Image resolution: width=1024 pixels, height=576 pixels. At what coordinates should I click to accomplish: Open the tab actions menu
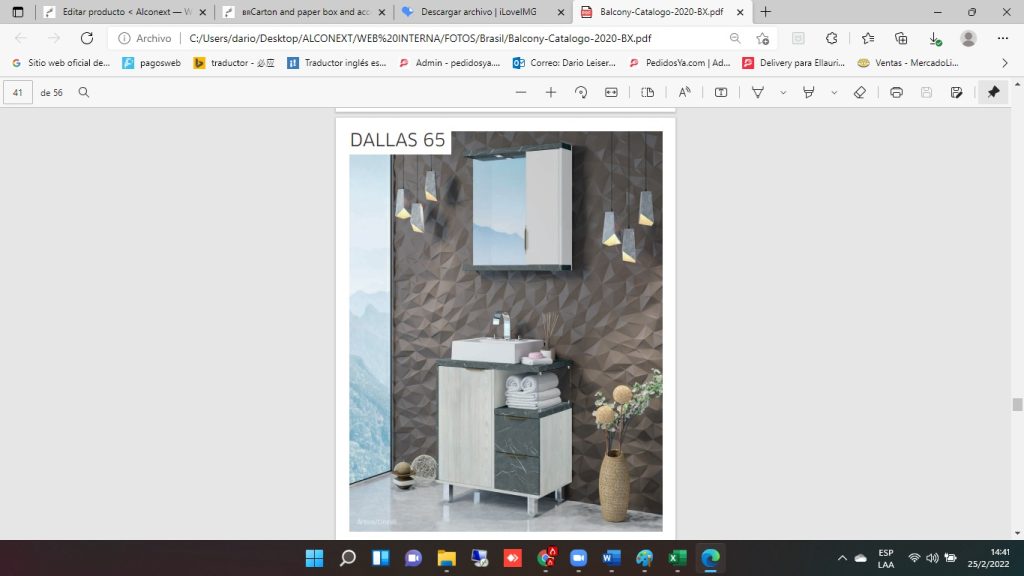[x=18, y=12]
